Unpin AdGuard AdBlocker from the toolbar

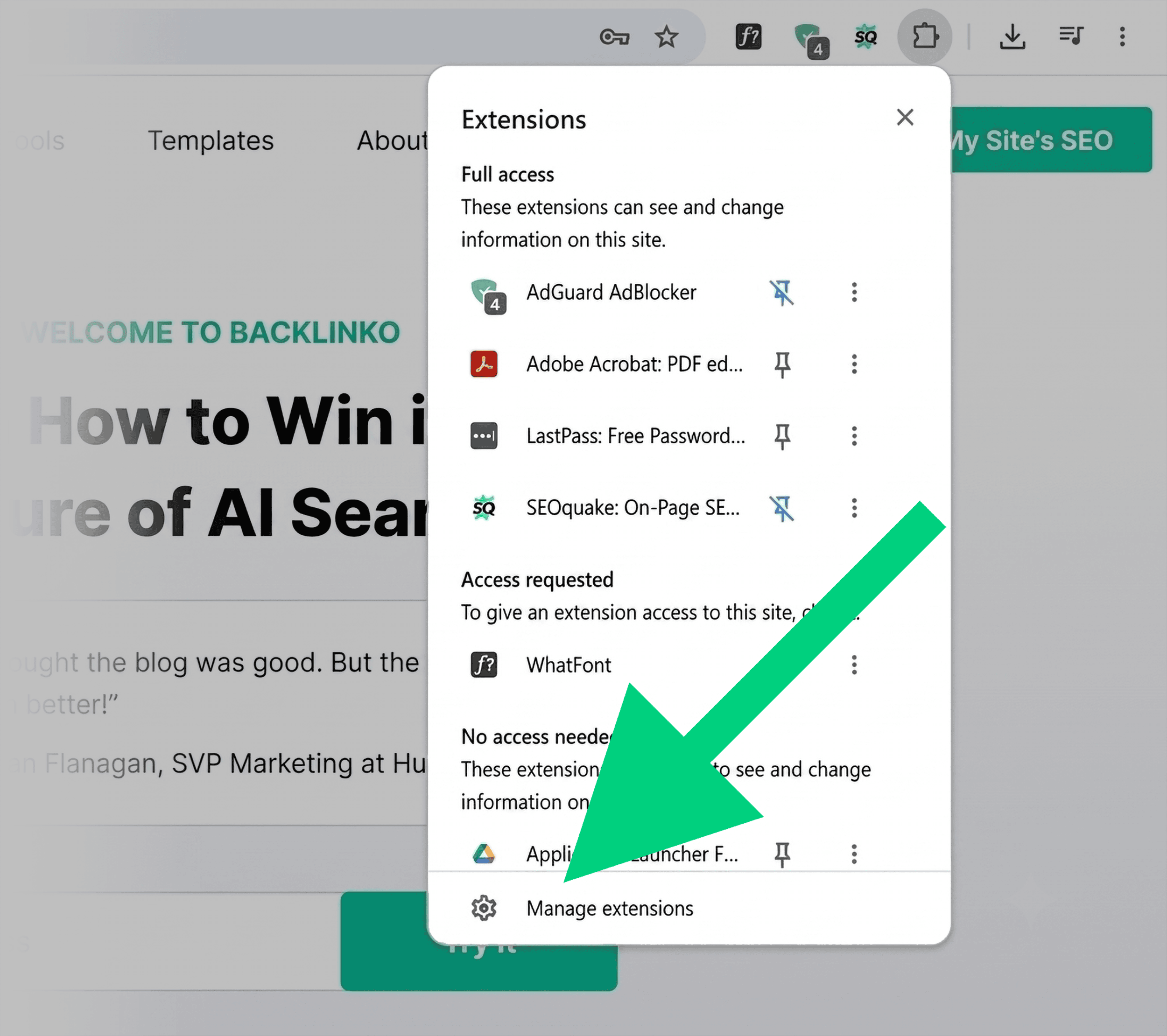[x=781, y=293]
